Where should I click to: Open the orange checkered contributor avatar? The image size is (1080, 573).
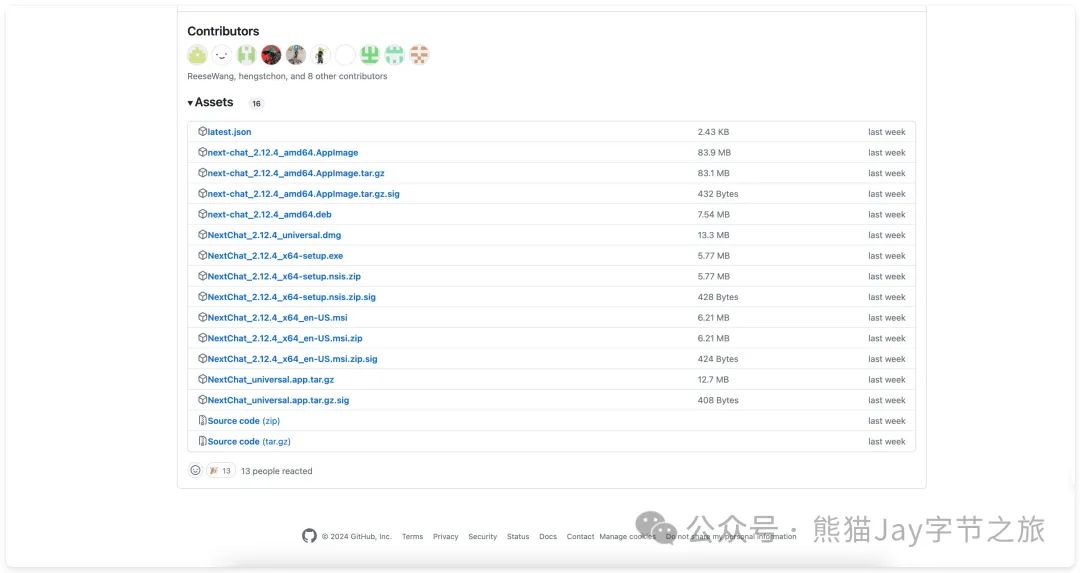tap(419, 55)
